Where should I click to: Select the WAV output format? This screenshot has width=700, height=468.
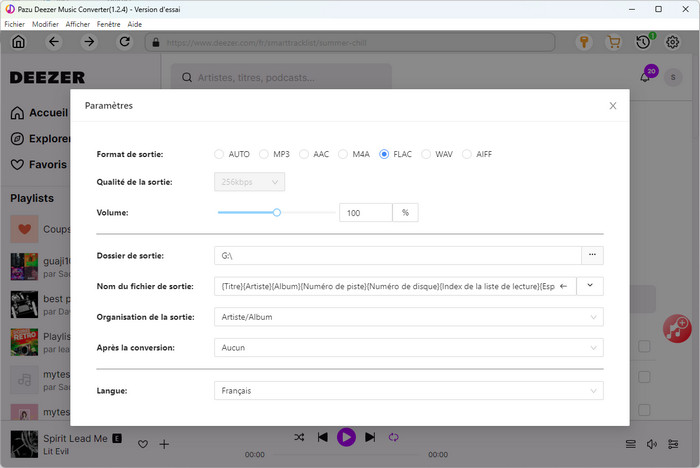(x=428, y=154)
